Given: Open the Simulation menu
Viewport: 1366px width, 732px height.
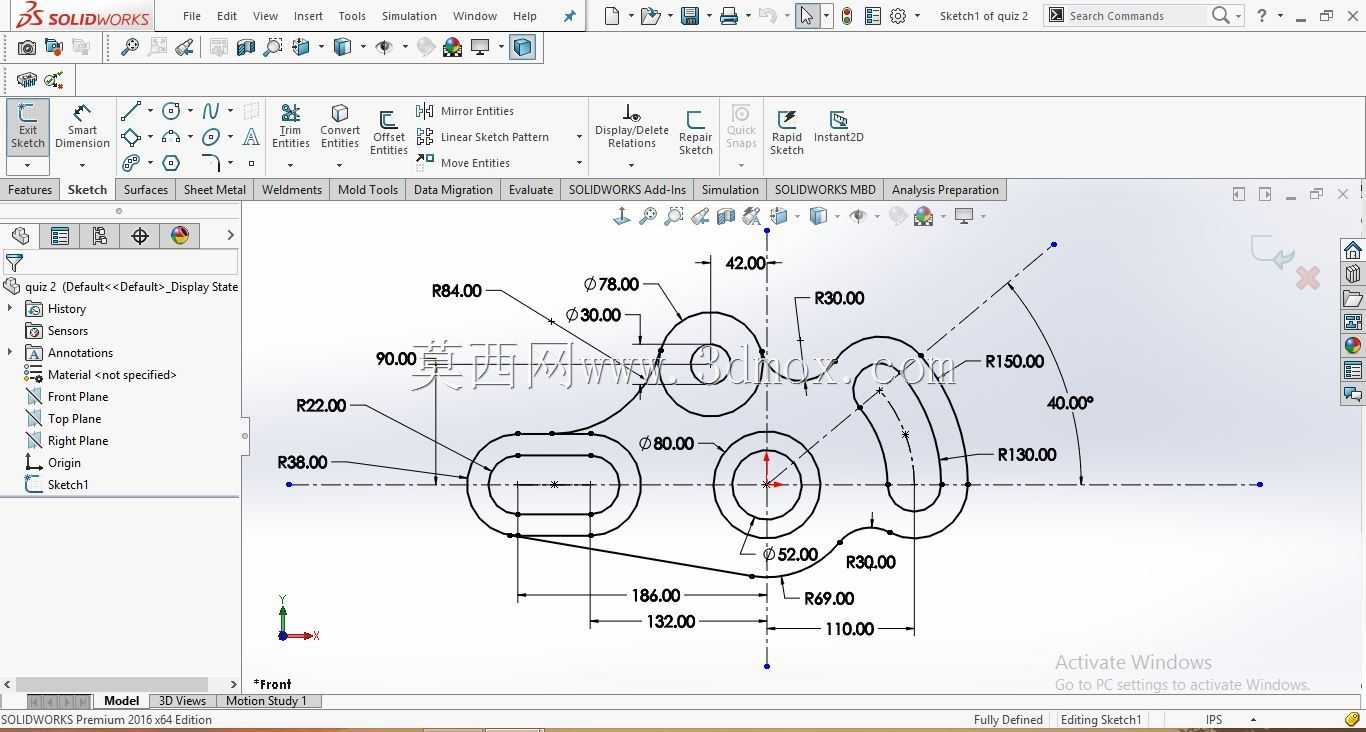Looking at the screenshot, I should coord(409,16).
